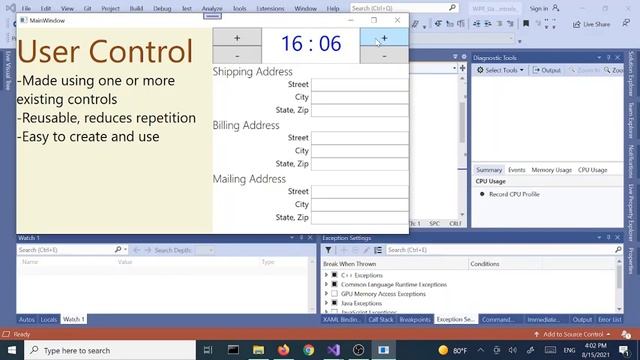Click the hours plus button in MainWindow
The image size is (640, 360).
click(237, 37)
